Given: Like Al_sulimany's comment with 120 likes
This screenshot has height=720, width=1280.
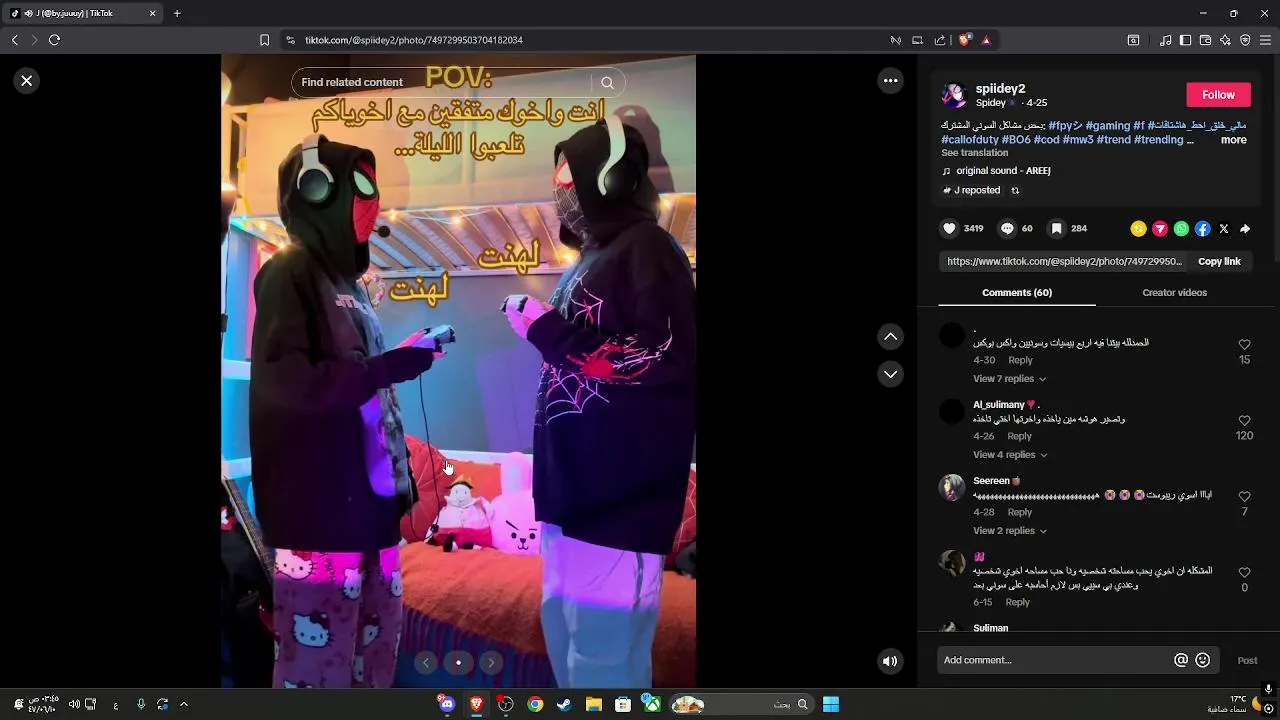Looking at the screenshot, I should pos(1244,421).
